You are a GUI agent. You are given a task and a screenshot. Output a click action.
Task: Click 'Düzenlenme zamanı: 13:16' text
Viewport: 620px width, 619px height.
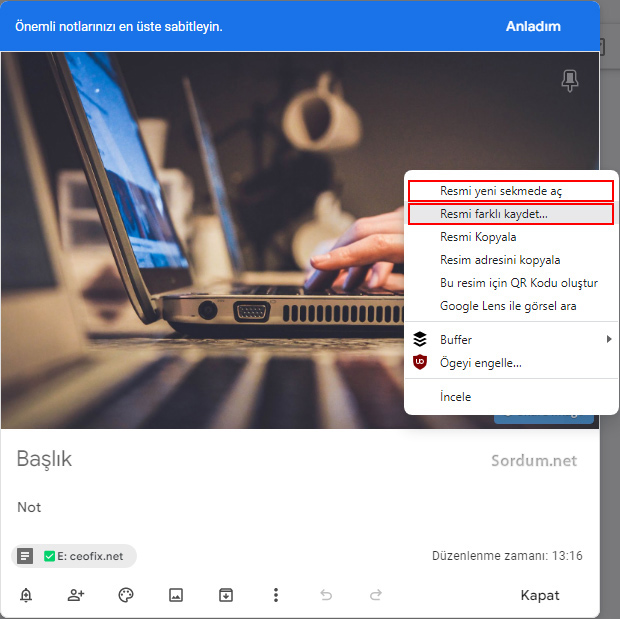507,556
